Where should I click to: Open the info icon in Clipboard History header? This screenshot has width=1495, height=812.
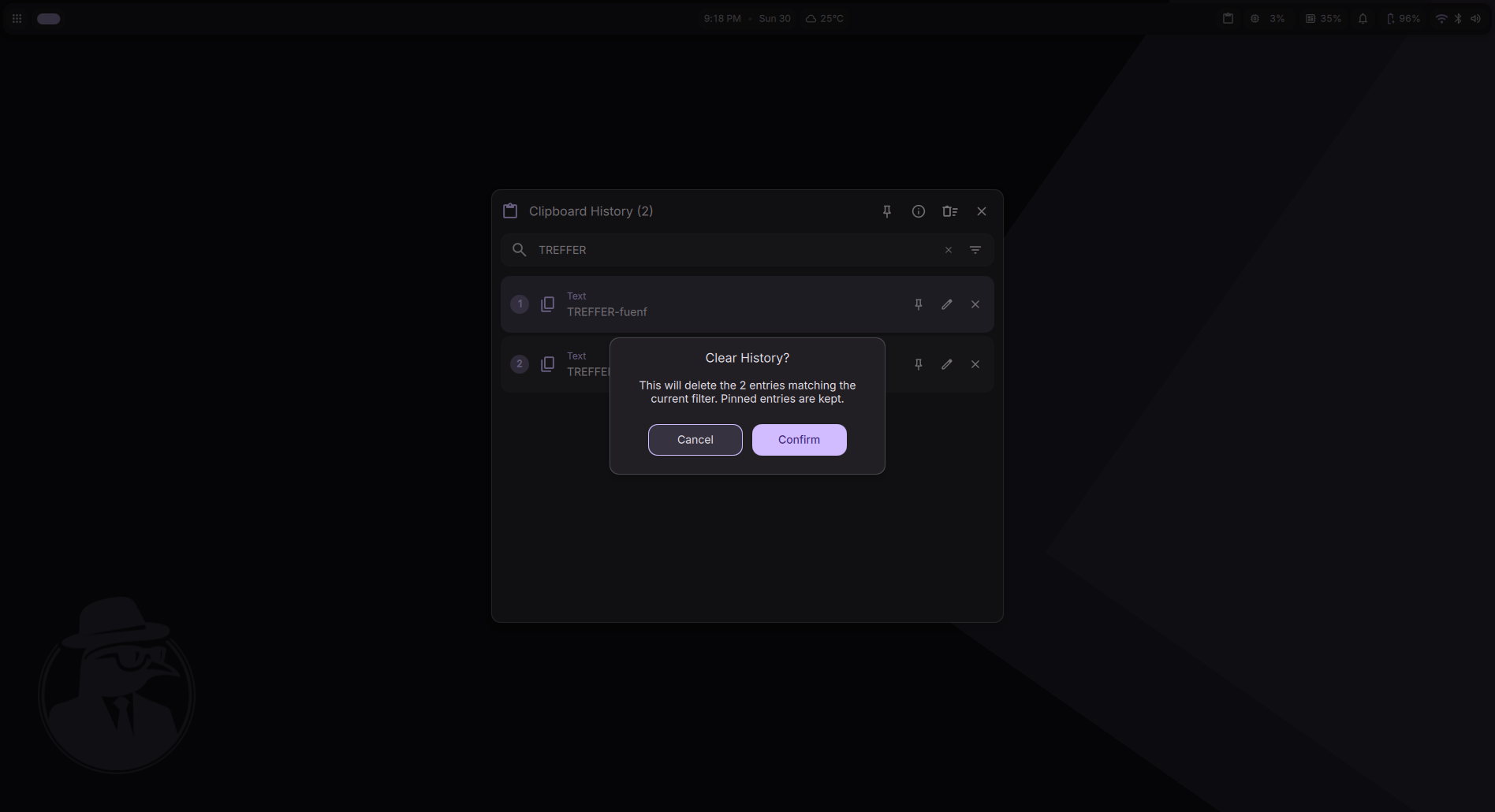point(919,211)
